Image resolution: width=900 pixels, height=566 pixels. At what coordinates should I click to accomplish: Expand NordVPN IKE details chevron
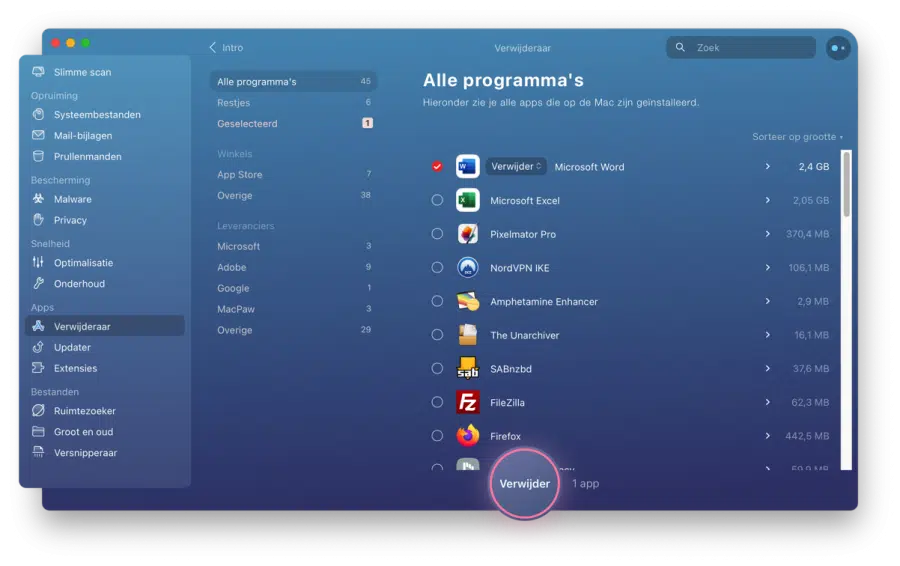[767, 268]
